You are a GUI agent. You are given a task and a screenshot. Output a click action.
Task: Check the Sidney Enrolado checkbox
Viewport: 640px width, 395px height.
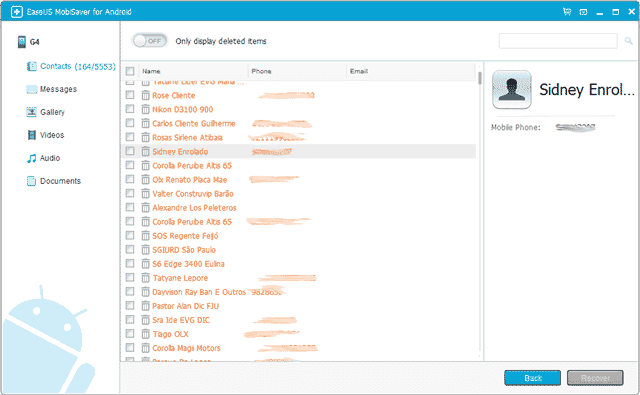[x=130, y=151]
